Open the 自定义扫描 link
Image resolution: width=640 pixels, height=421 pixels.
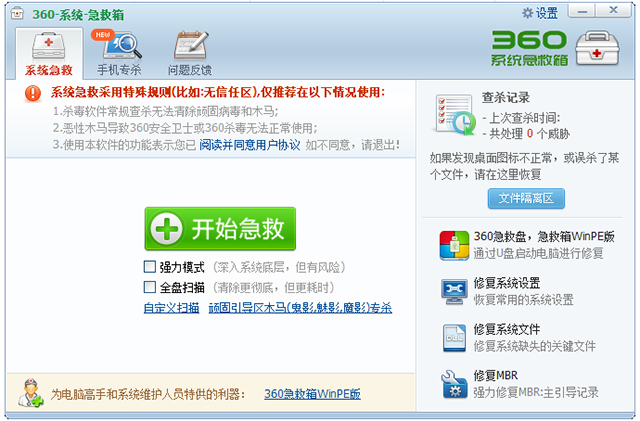[171, 307]
